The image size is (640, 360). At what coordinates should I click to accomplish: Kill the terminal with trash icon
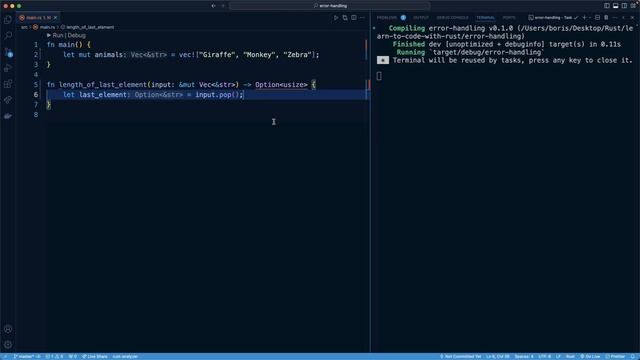(606, 18)
